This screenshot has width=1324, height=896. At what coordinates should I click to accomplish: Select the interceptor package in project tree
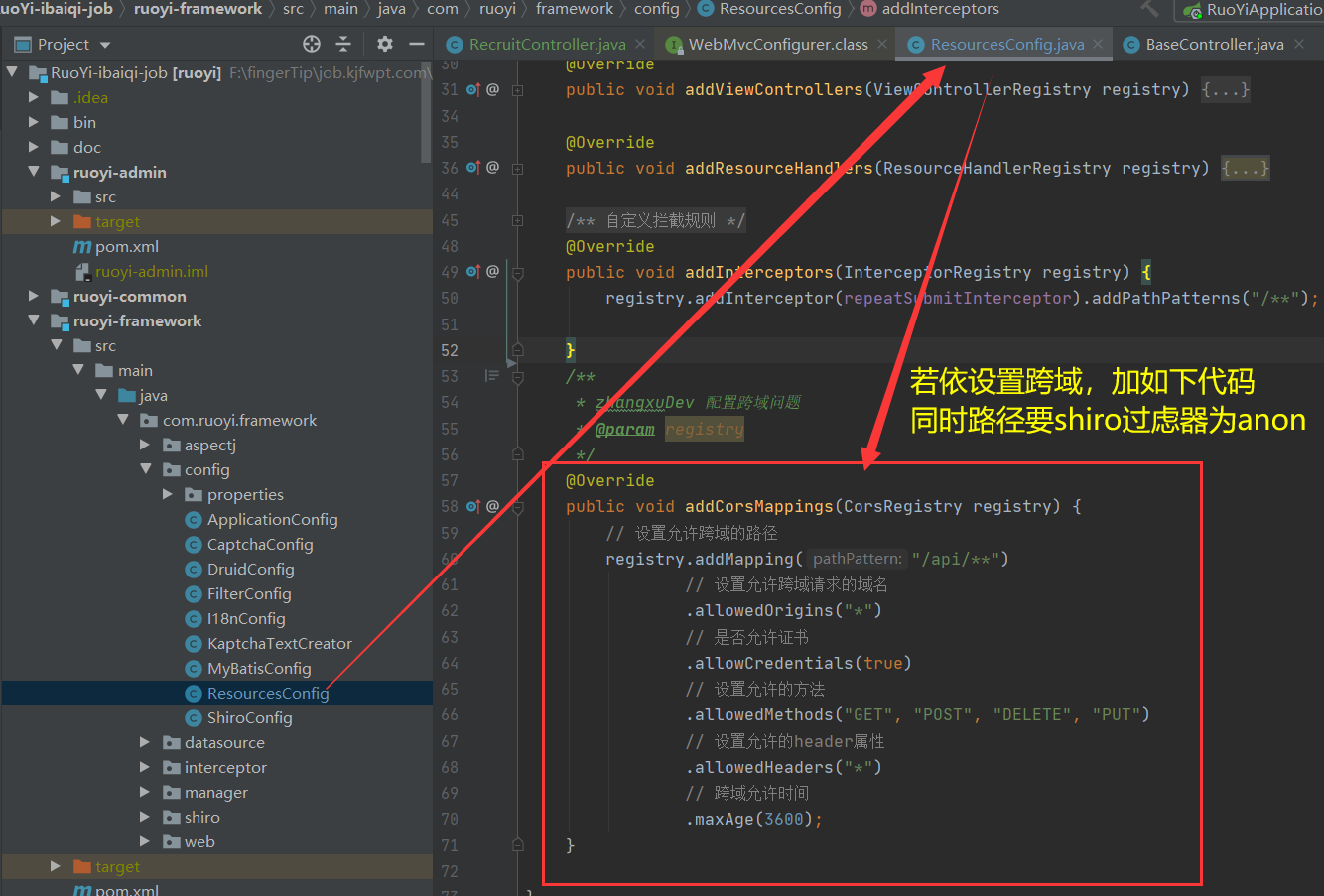pyautogui.click(x=225, y=768)
